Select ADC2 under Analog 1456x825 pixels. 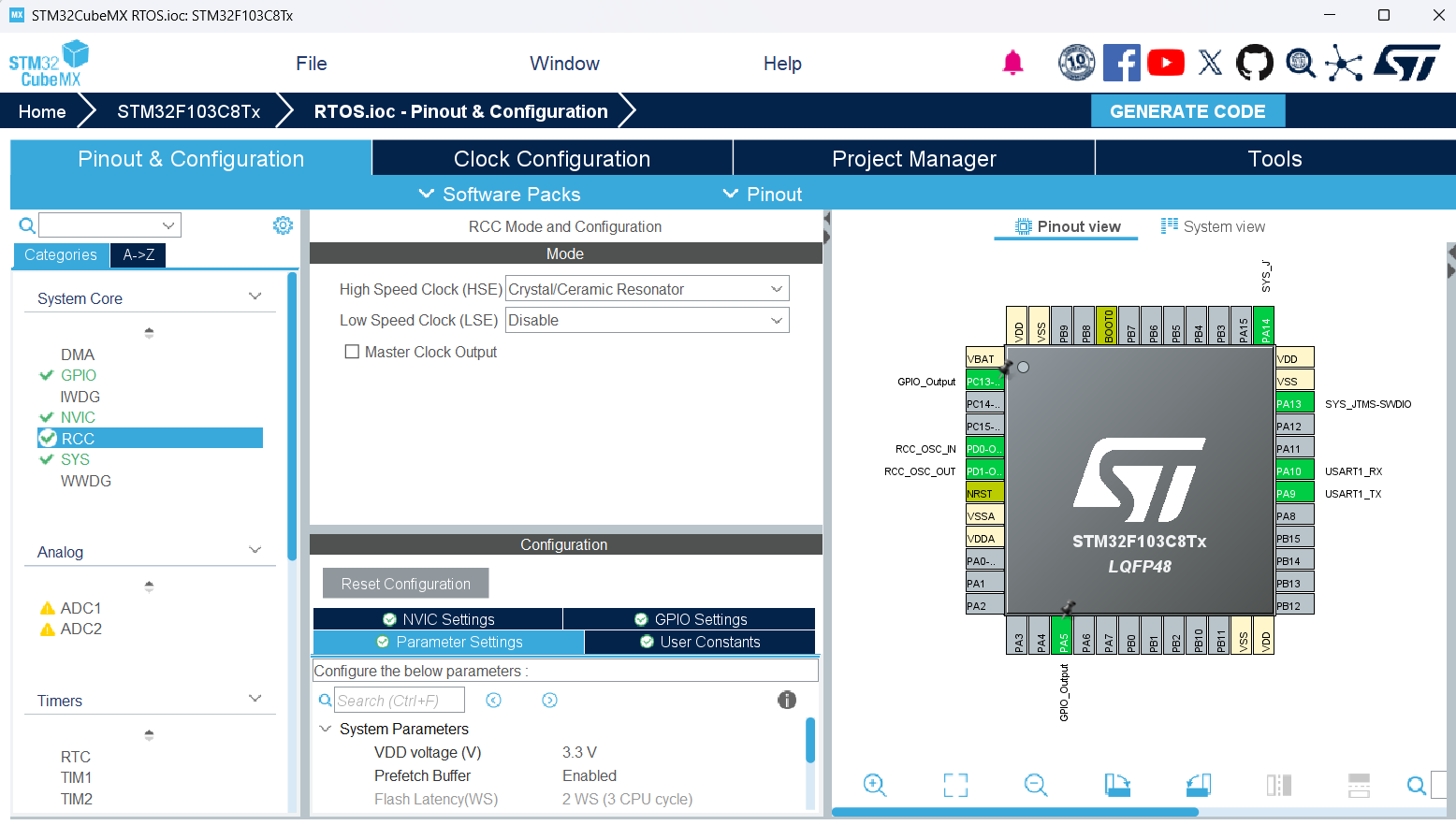[x=81, y=629]
